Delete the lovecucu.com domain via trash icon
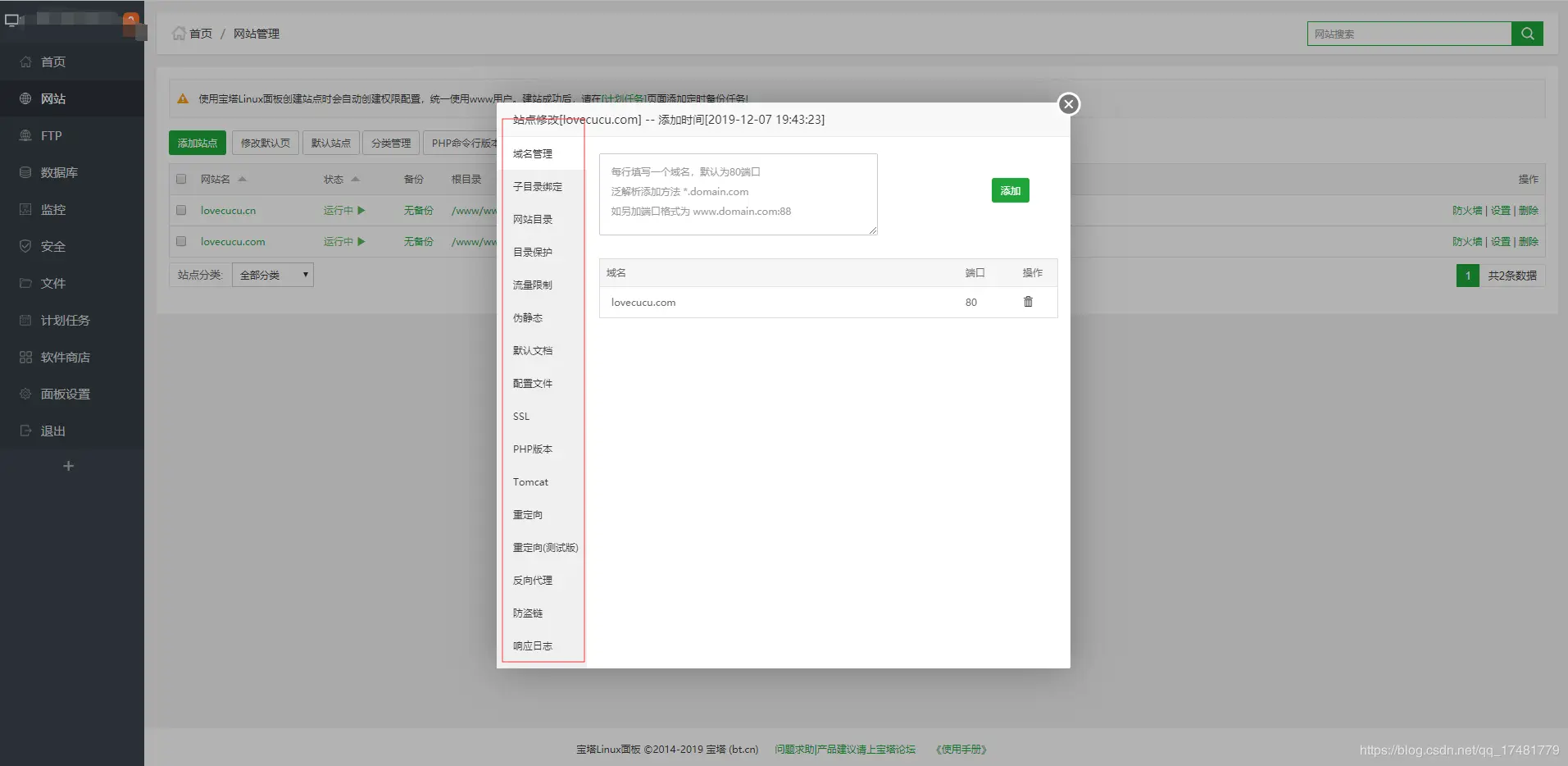The image size is (1568, 766). [1028, 302]
